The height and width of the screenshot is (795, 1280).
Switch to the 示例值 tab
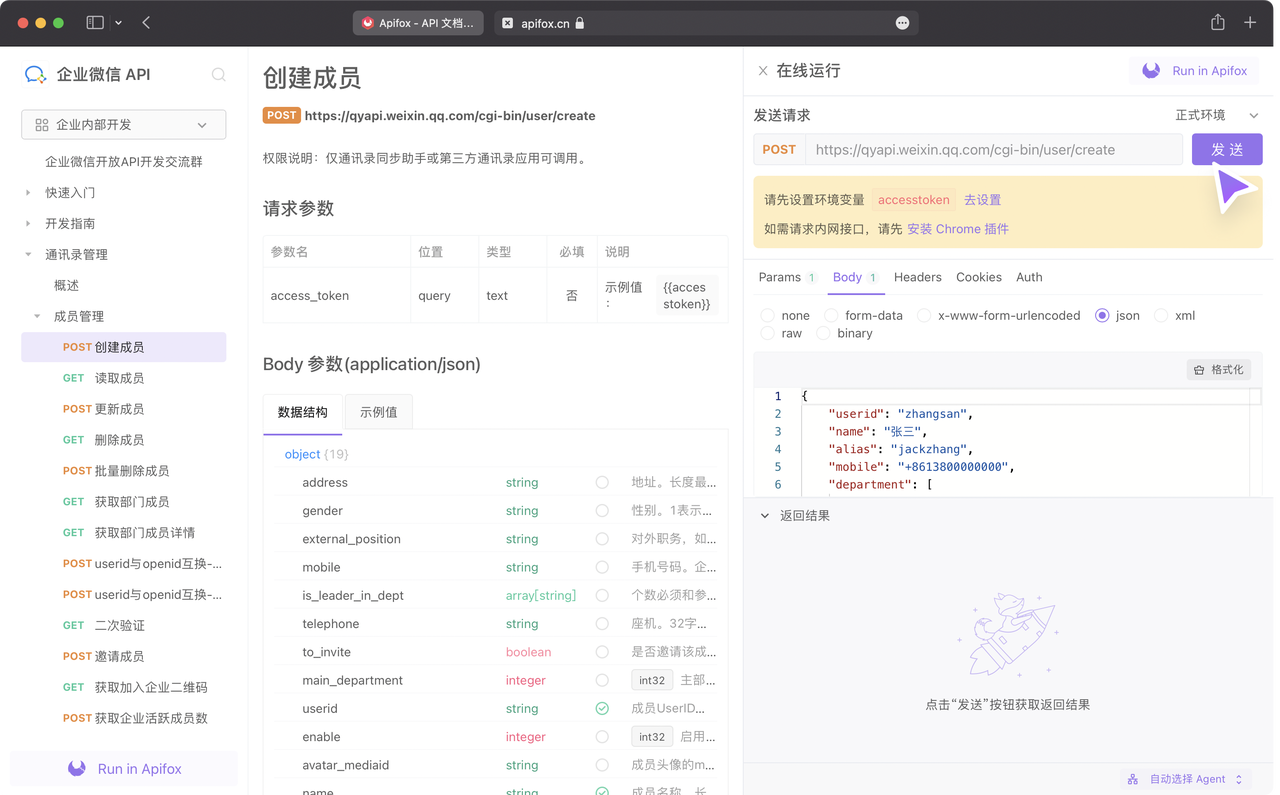[377, 412]
